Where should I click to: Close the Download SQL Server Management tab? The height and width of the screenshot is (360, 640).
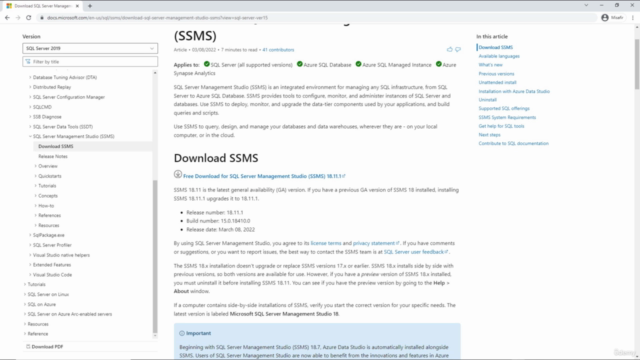pyautogui.click(x=77, y=6)
